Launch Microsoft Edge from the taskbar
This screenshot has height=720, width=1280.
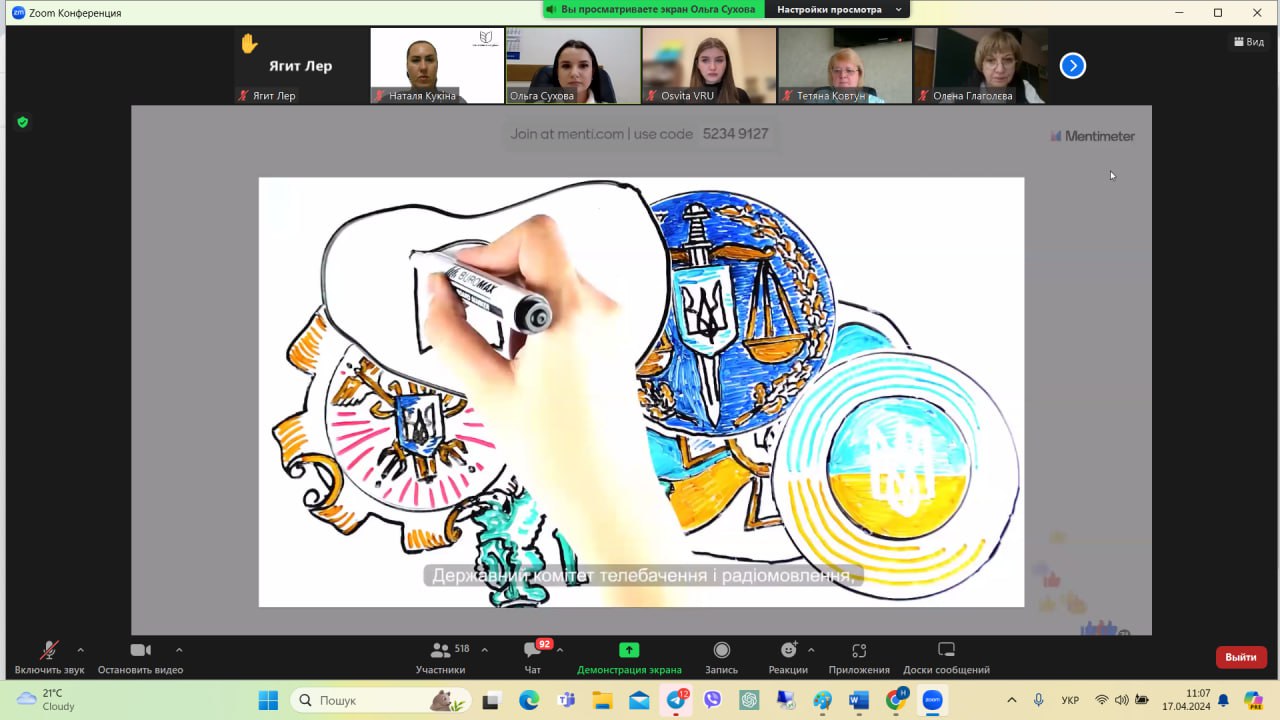[528, 700]
